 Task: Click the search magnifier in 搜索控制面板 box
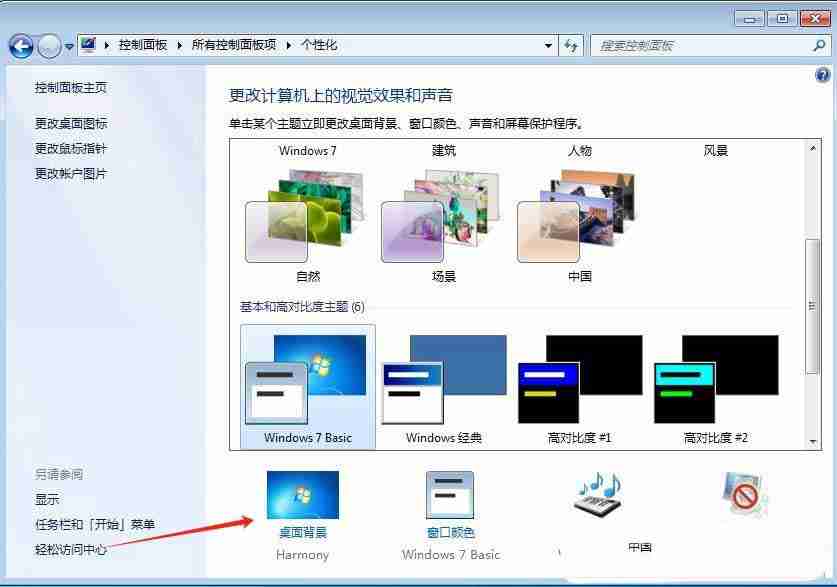tap(818, 44)
